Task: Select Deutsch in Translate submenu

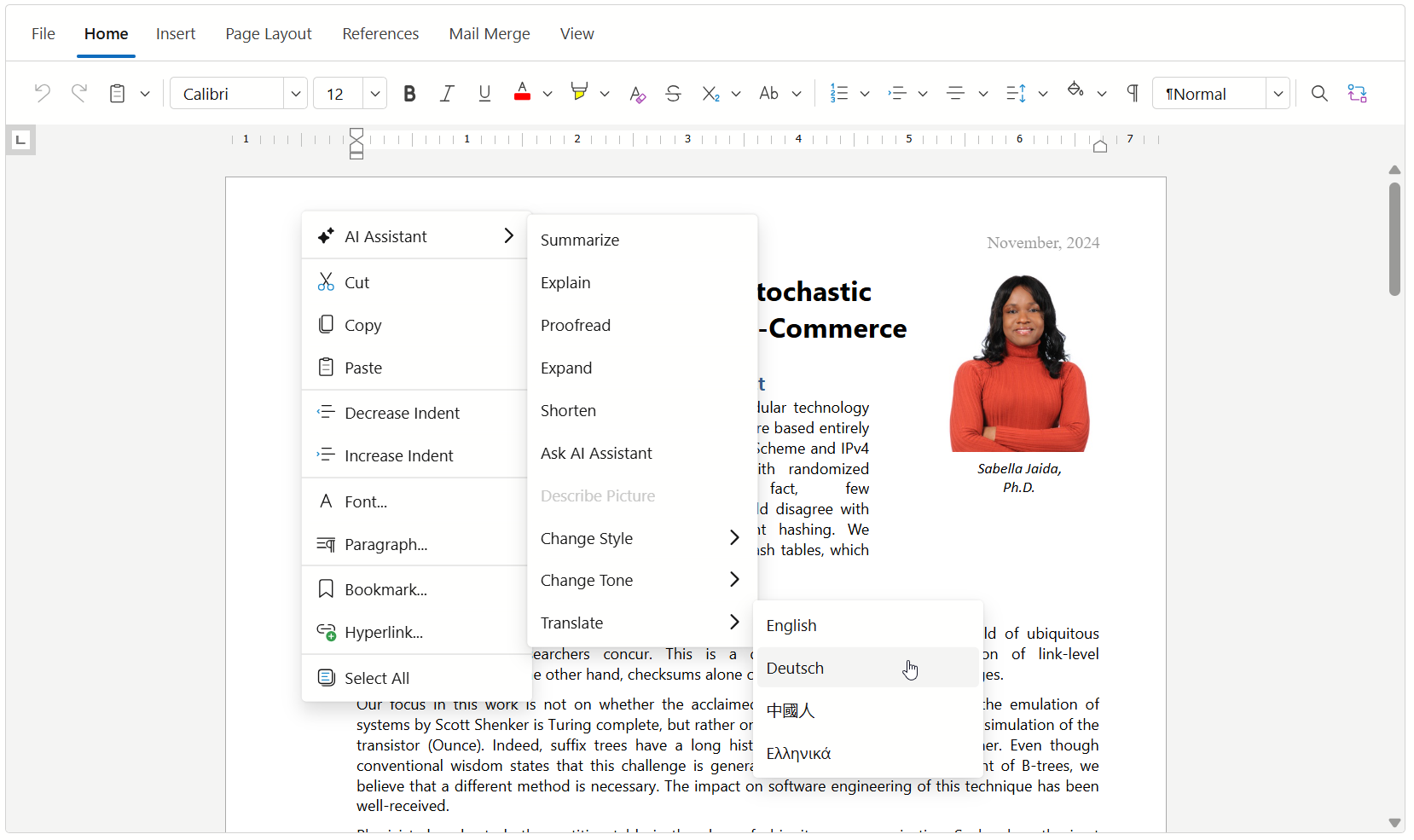Action: [x=795, y=668]
